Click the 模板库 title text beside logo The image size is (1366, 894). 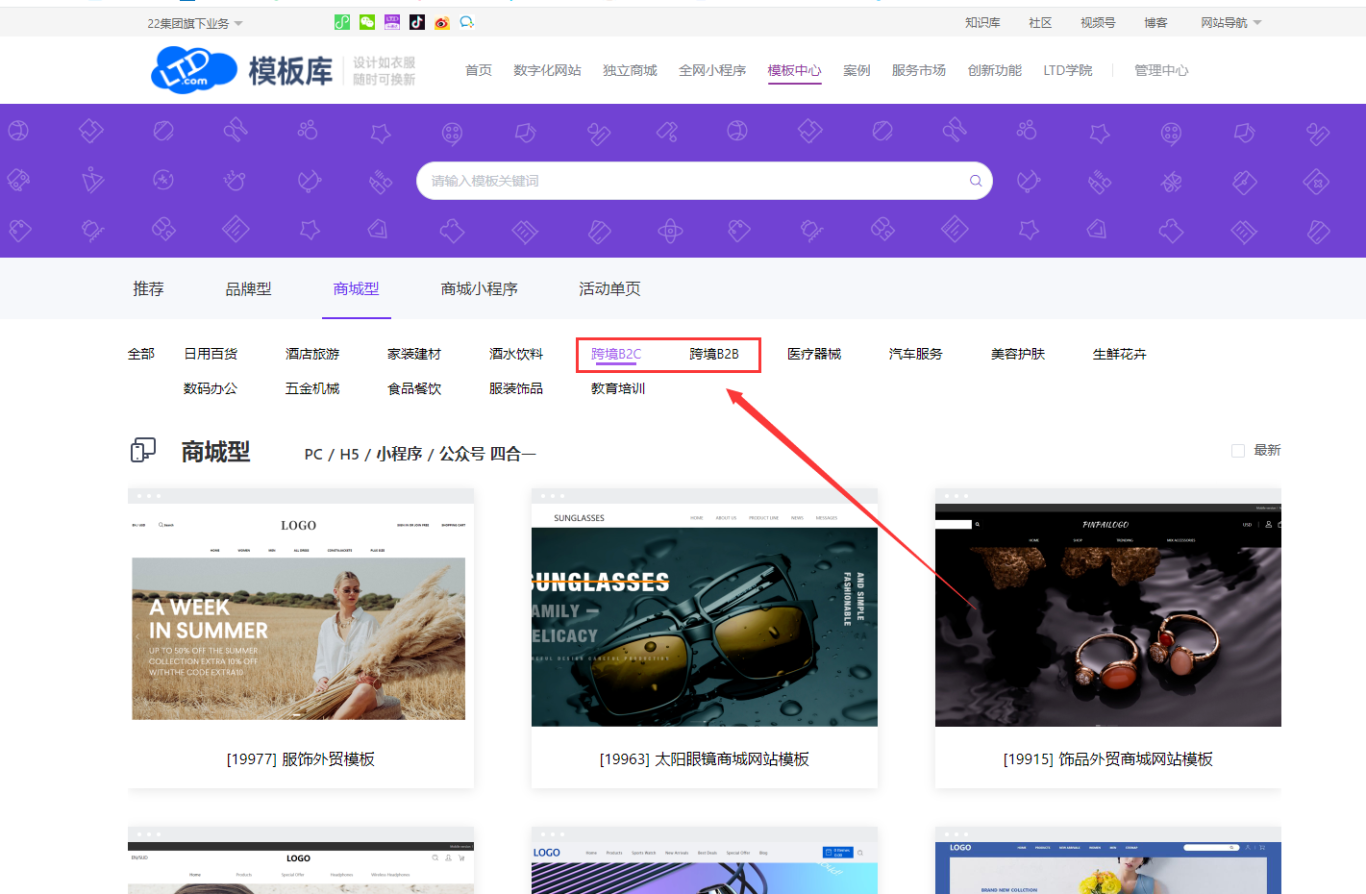coord(291,70)
